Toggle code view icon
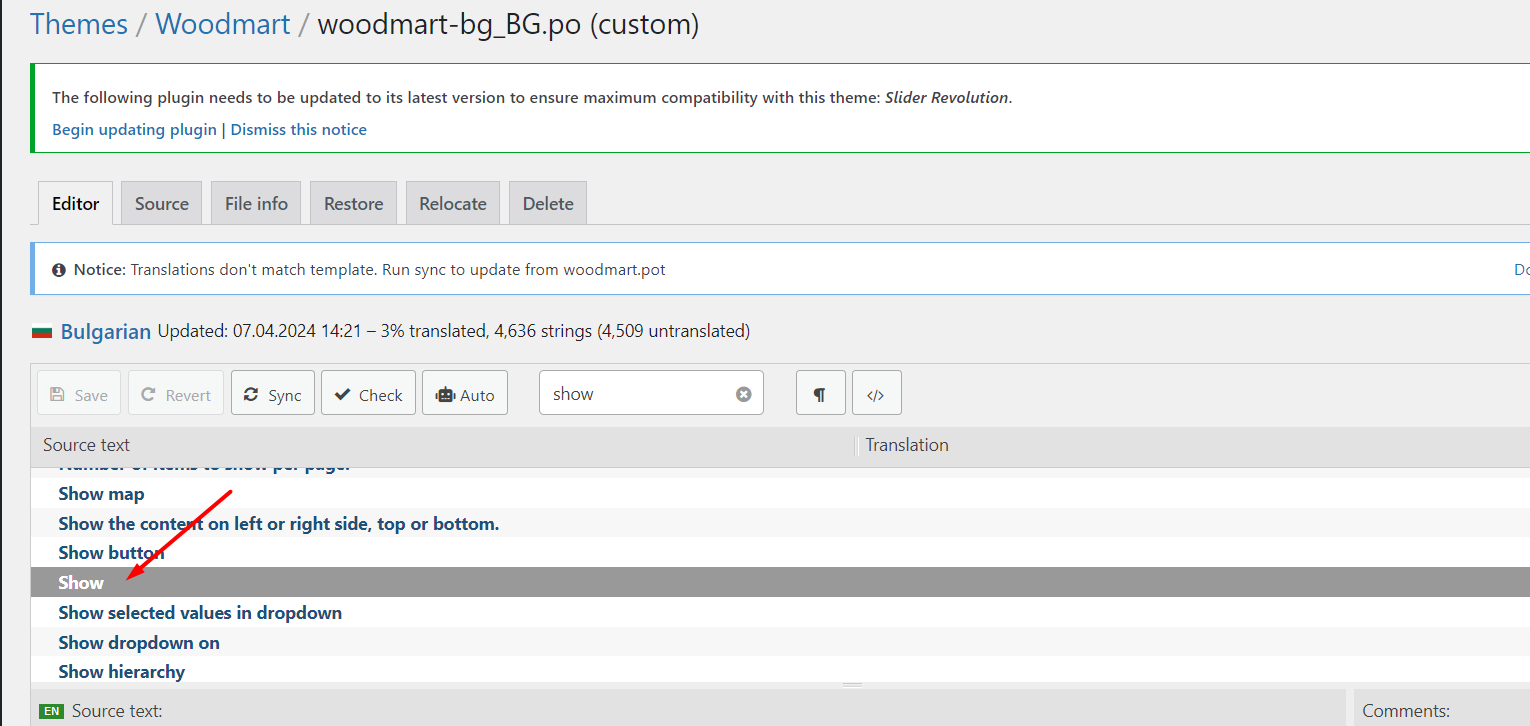The image size is (1530, 726). point(876,393)
